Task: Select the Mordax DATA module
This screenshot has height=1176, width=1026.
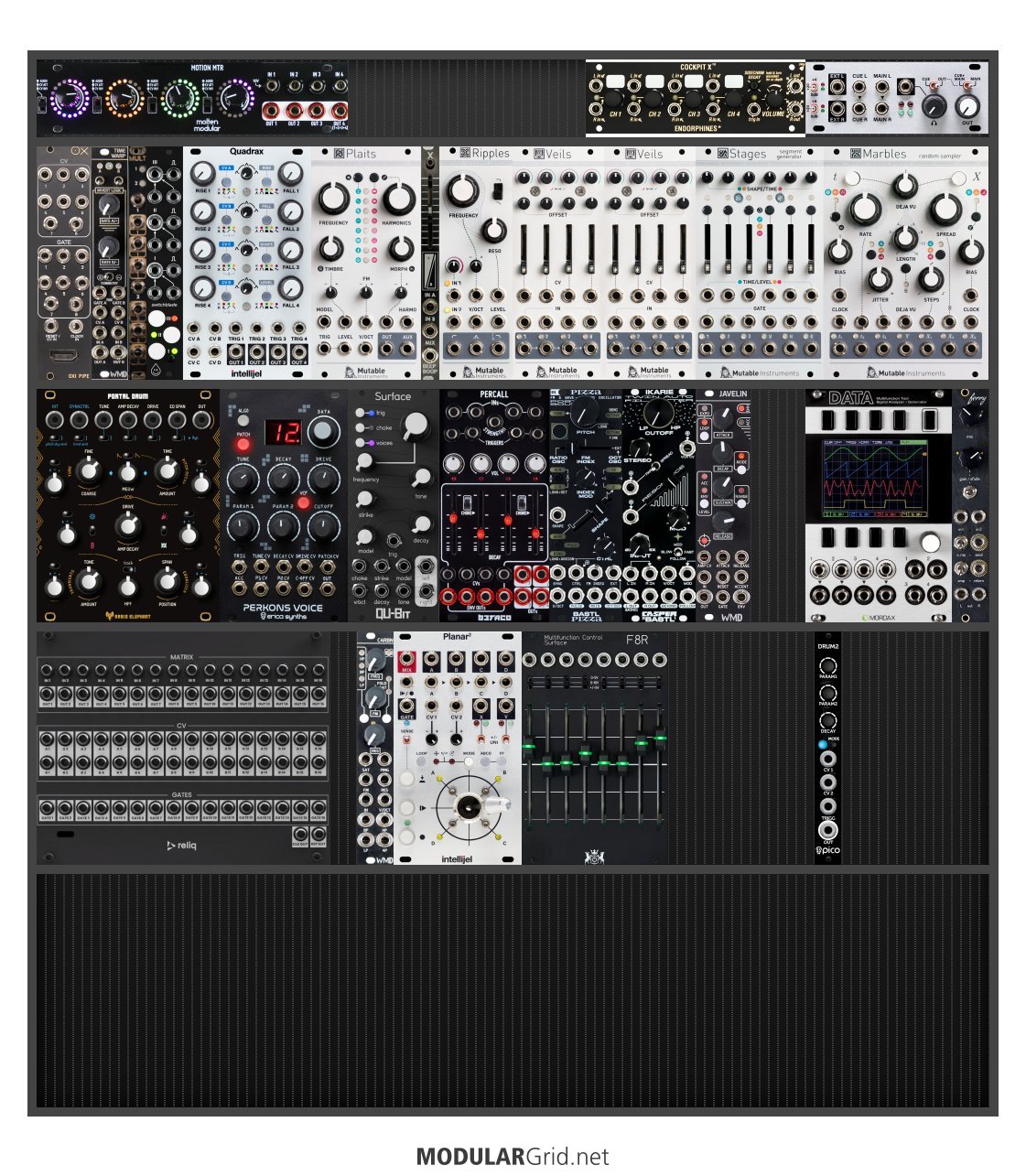Action: tap(879, 505)
